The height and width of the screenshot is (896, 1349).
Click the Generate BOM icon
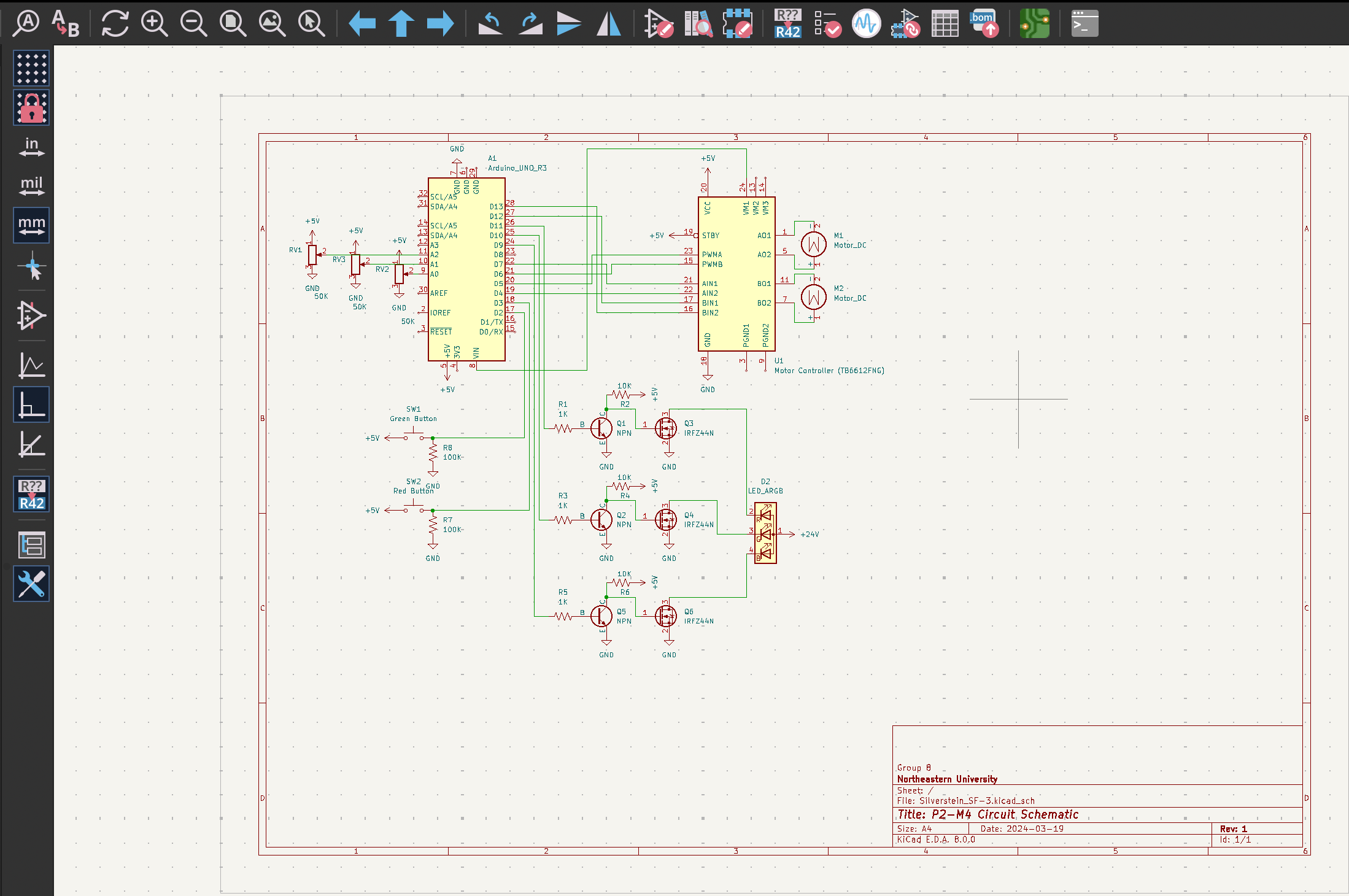click(984, 23)
